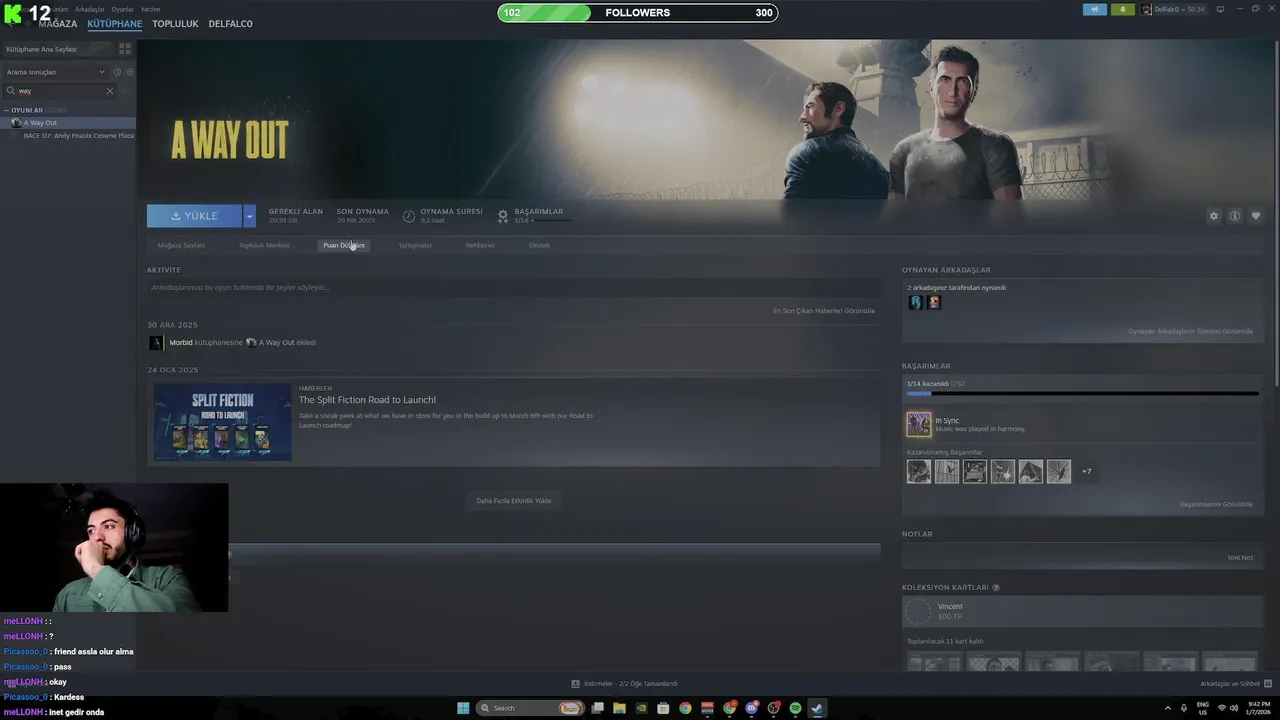The image size is (1280, 720).
Task: Click the downloads status icon
Action: (x=575, y=684)
